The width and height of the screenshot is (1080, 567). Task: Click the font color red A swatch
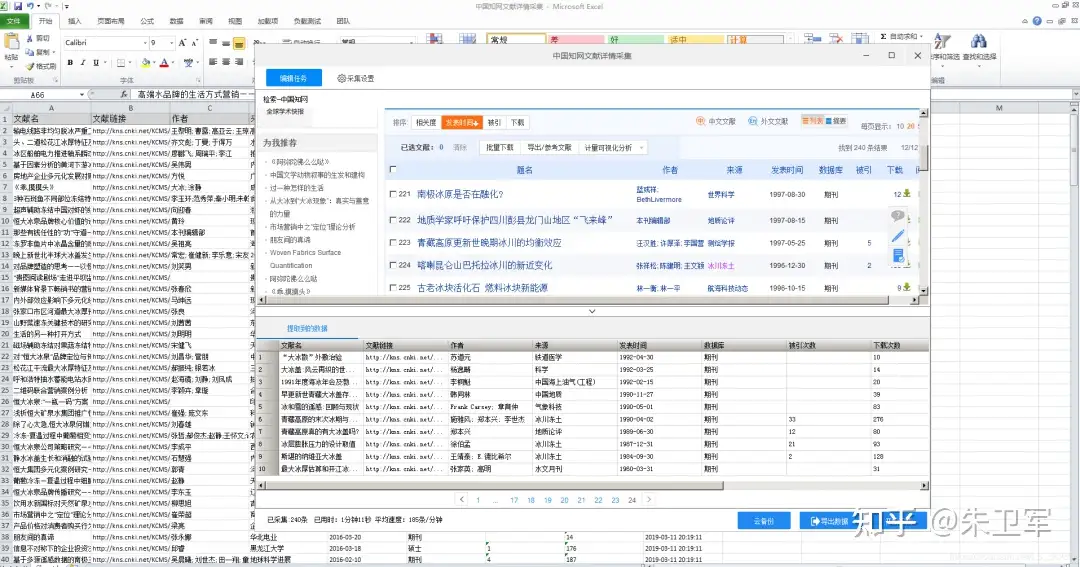(164, 63)
